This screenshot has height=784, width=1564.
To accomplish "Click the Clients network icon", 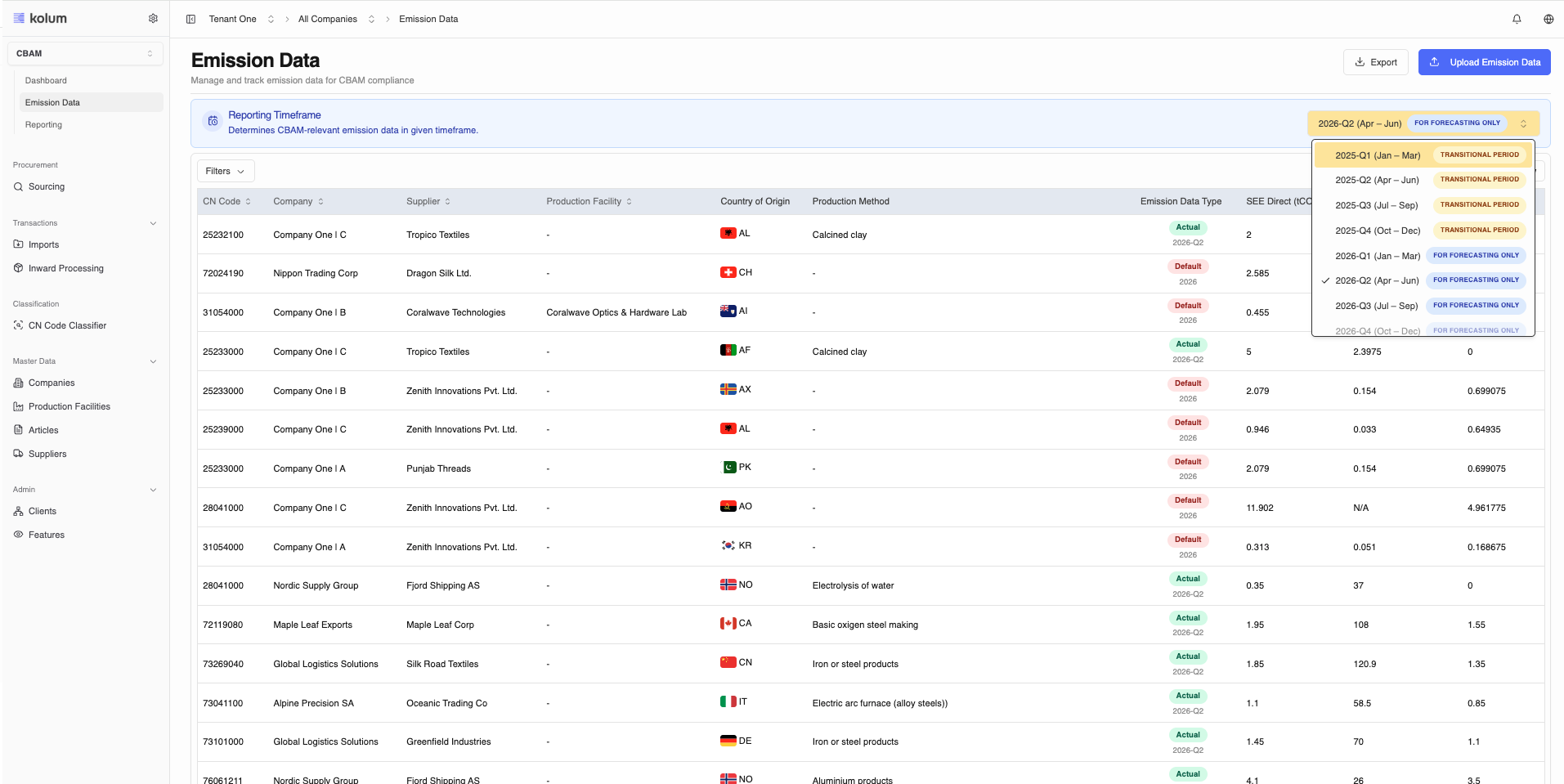I will (18, 511).
